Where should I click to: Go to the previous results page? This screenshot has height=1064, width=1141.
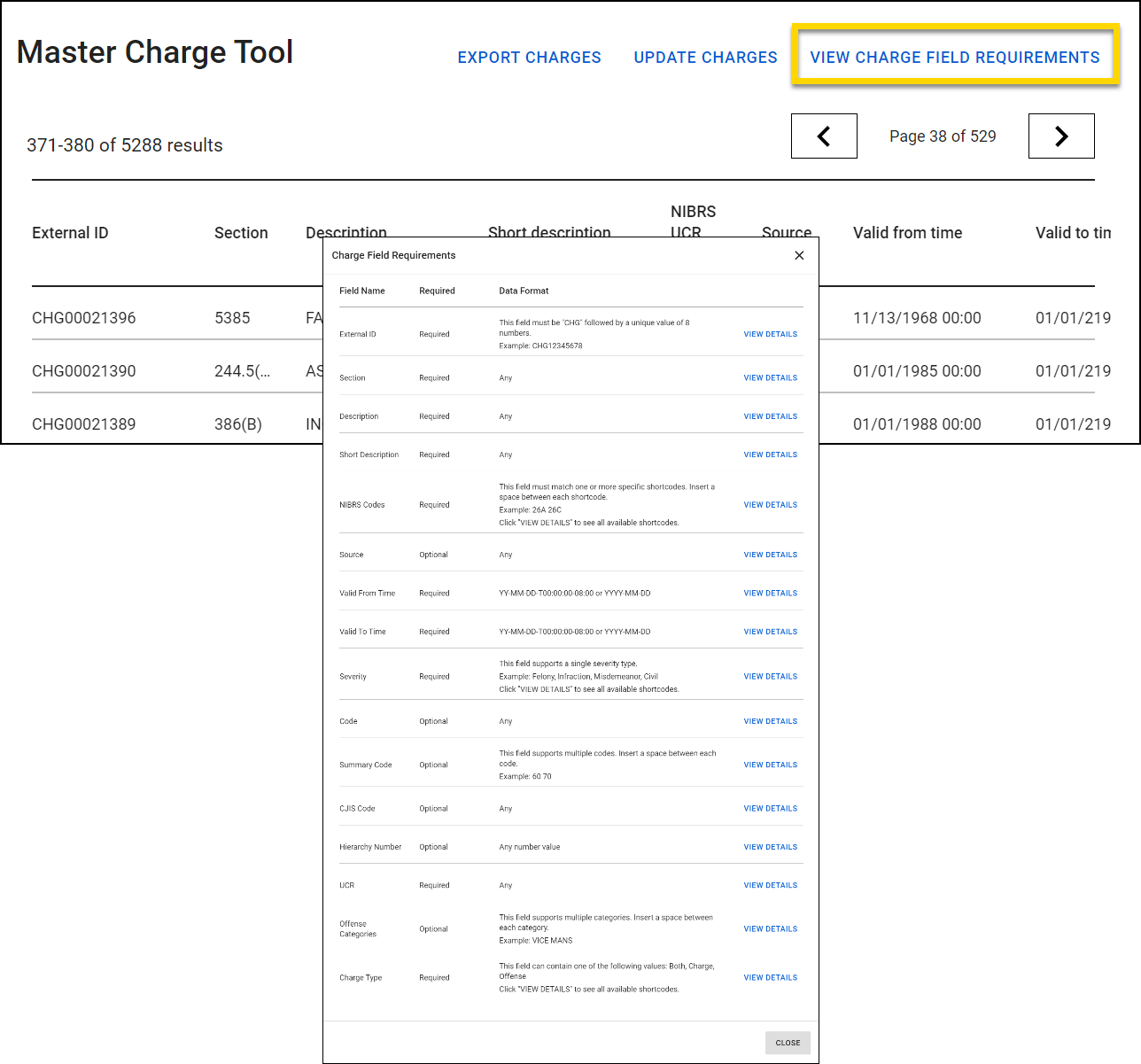(824, 136)
